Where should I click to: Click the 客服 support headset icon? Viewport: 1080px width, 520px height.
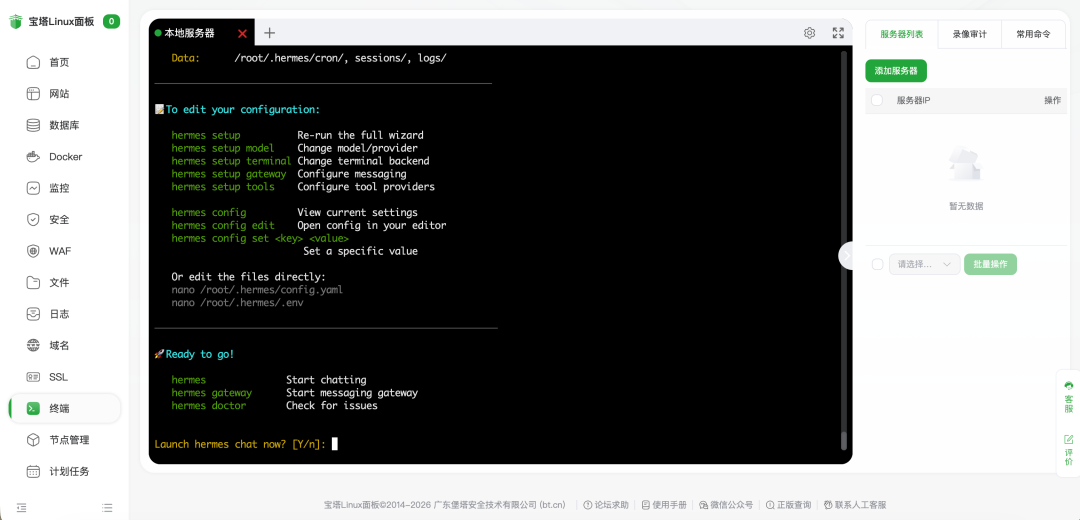[1069, 386]
